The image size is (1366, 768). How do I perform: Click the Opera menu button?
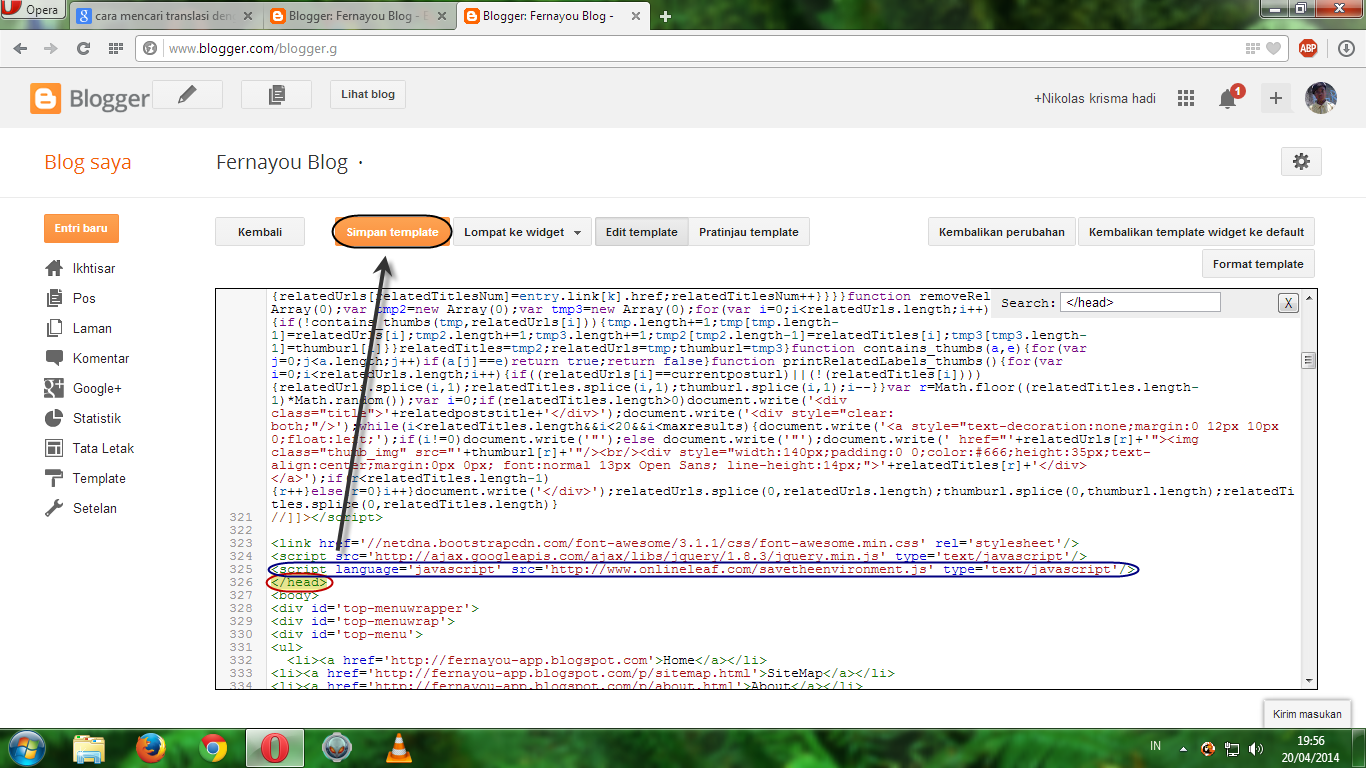tap(33, 11)
